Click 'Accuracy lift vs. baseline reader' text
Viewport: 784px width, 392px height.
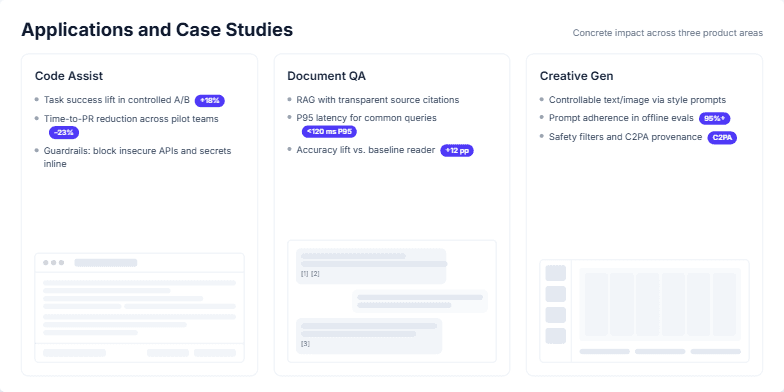pyautogui.click(x=366, y=150)
